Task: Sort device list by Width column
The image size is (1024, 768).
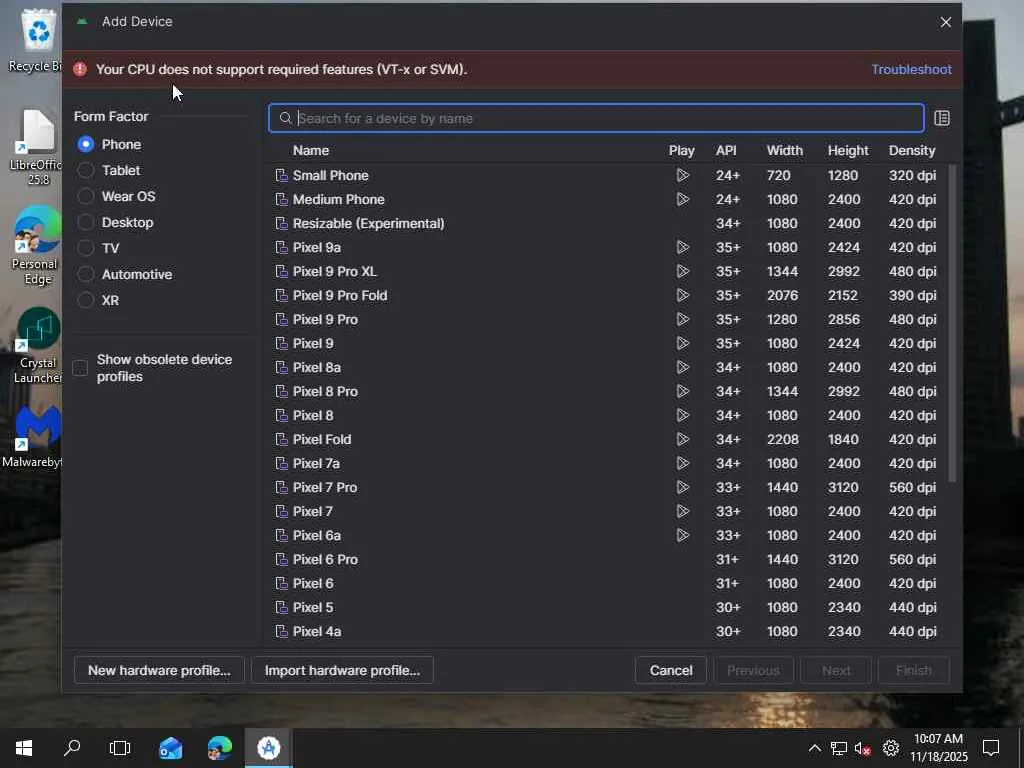Action: click(x=784, y=150)
